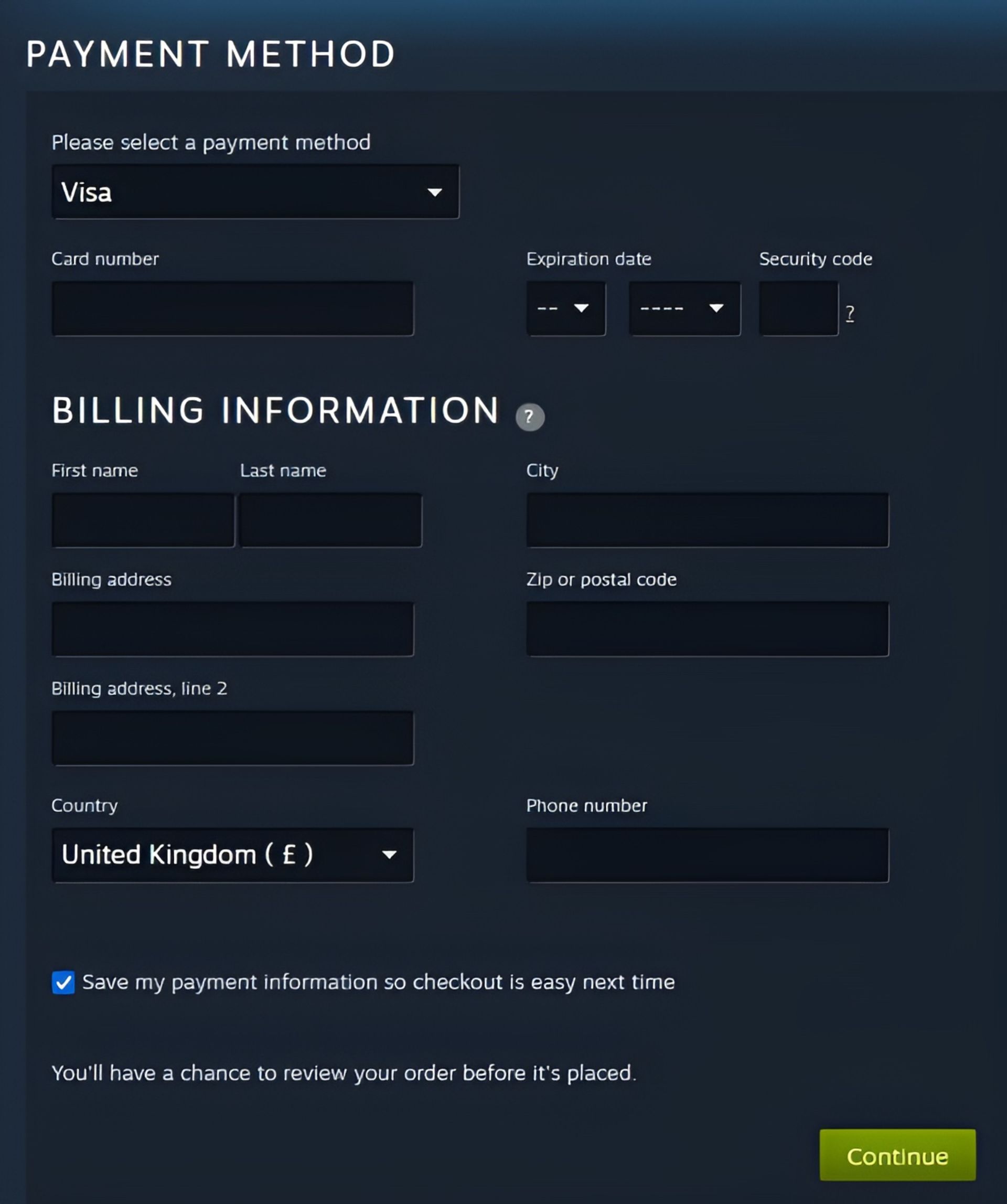Click the security code question mark
Screen dimensions: 1007x1204
(850, 313)
